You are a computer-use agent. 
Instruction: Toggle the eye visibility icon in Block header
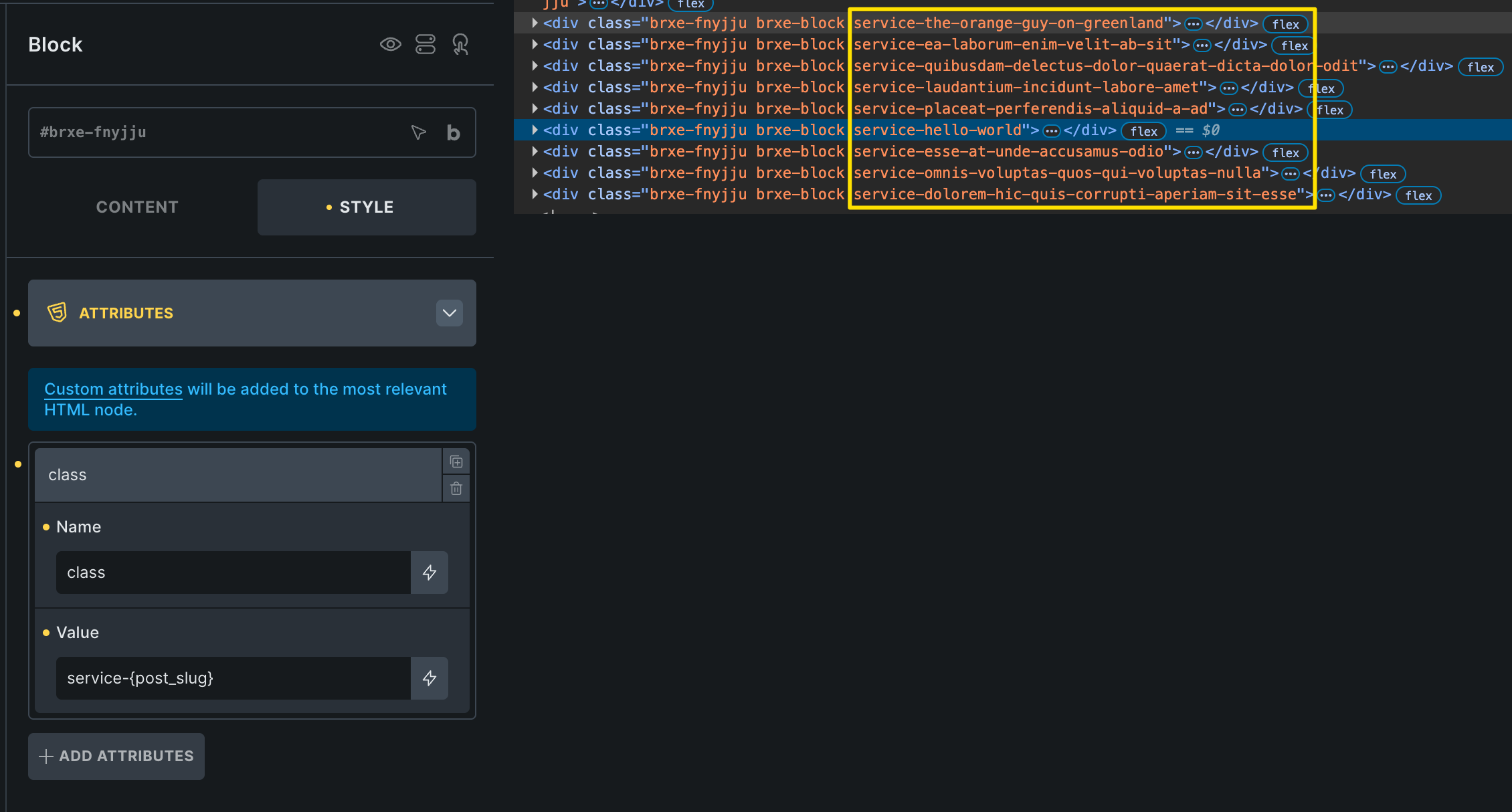coord(391,45)
